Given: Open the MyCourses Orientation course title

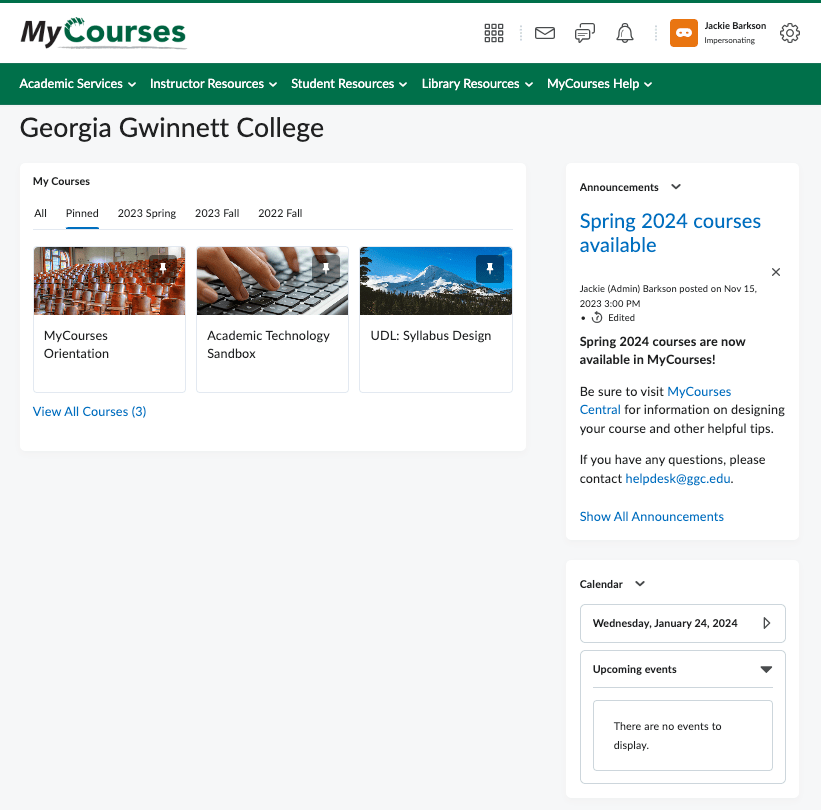Looking at the screenshot, I should click(76, 345).
